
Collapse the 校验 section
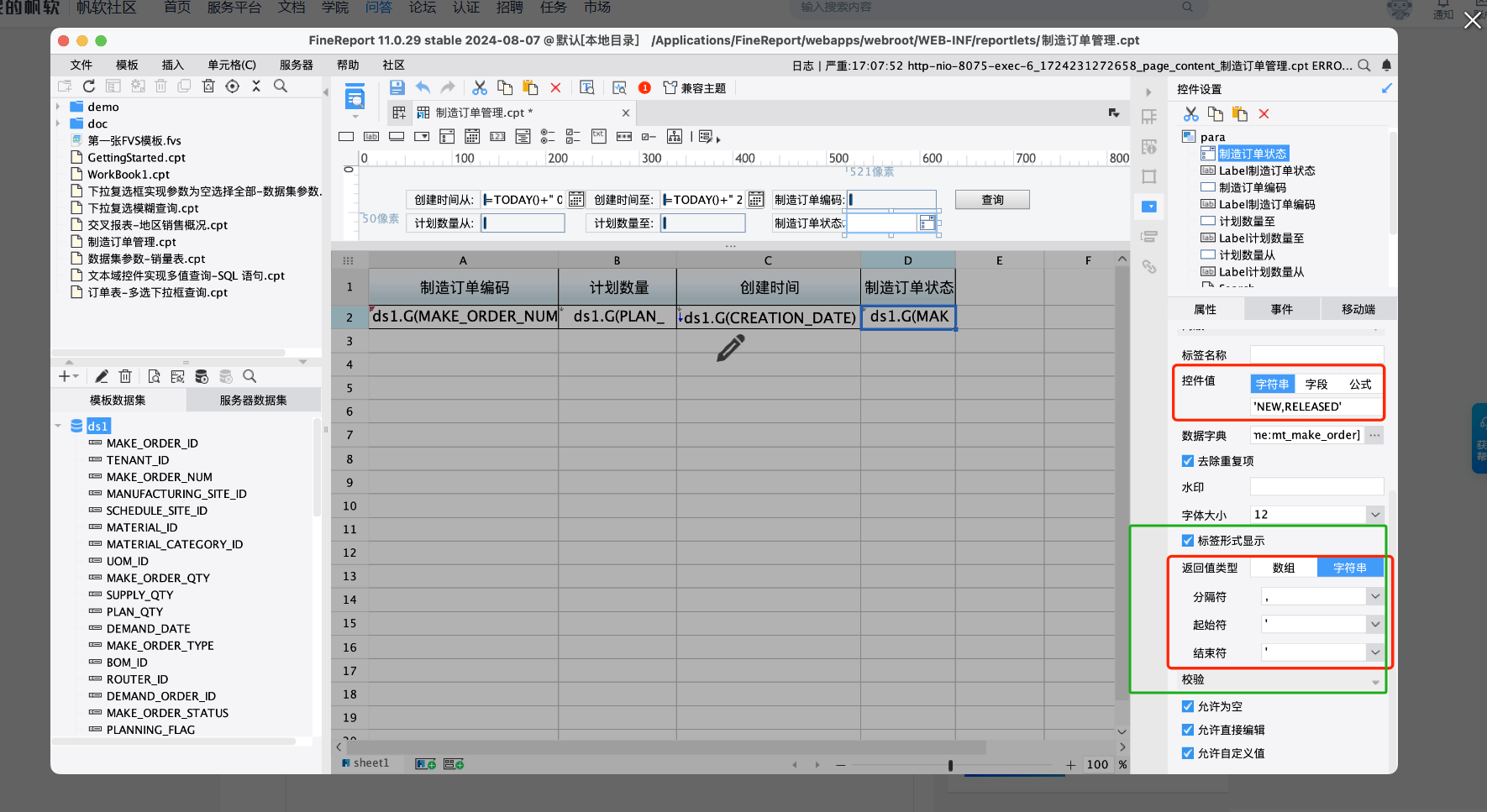(1375, 682)
